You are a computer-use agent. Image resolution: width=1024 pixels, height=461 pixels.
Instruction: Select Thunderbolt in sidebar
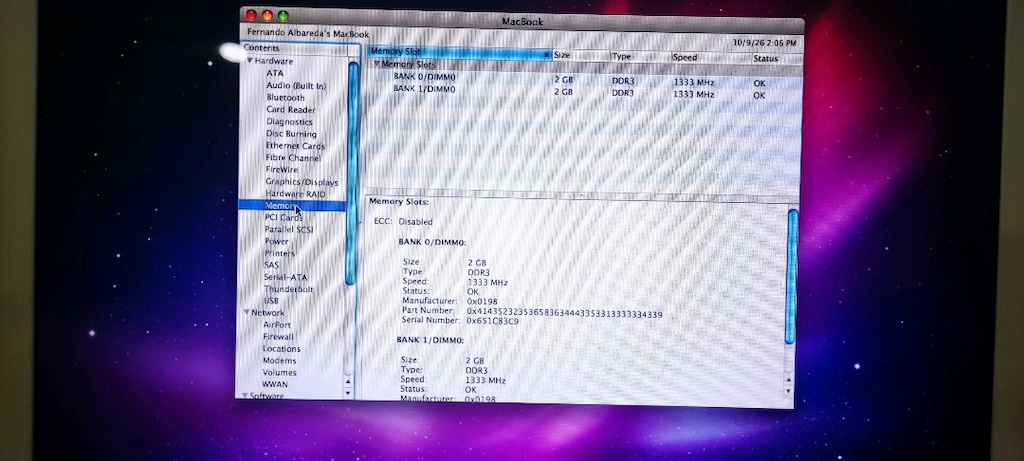[289, 289]
